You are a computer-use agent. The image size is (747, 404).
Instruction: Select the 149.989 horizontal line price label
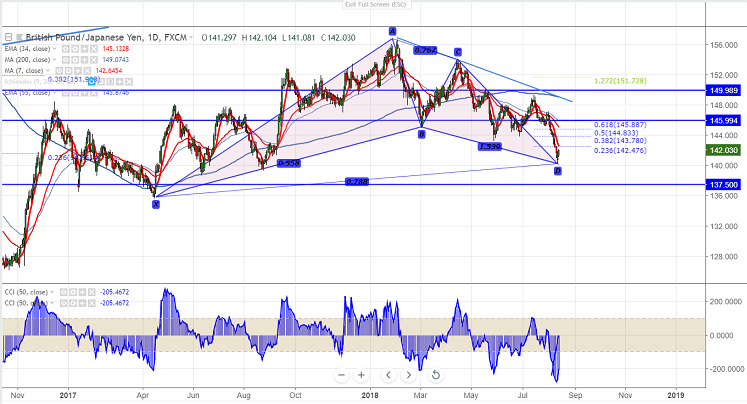[x=723, y=91]
